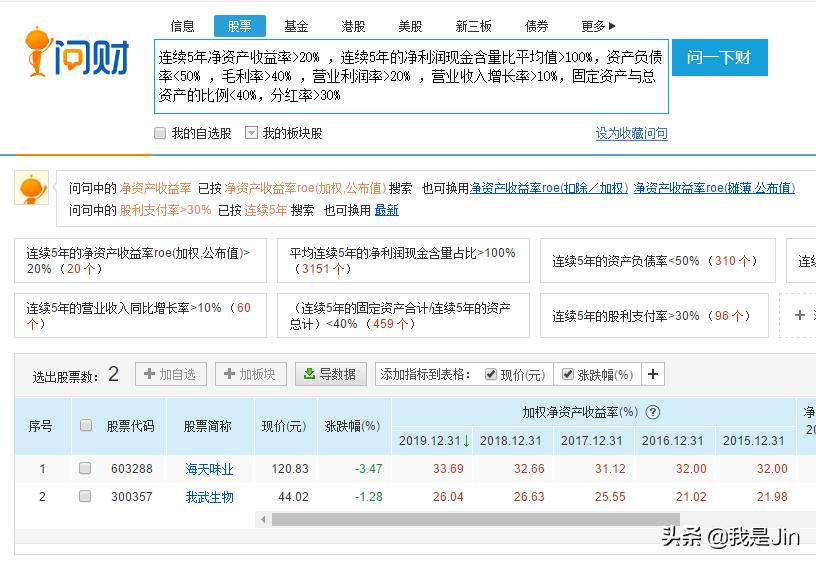Sort by the 2019.12.31 column arrow
Screen dimensions: 816x563
coord(466,441)
